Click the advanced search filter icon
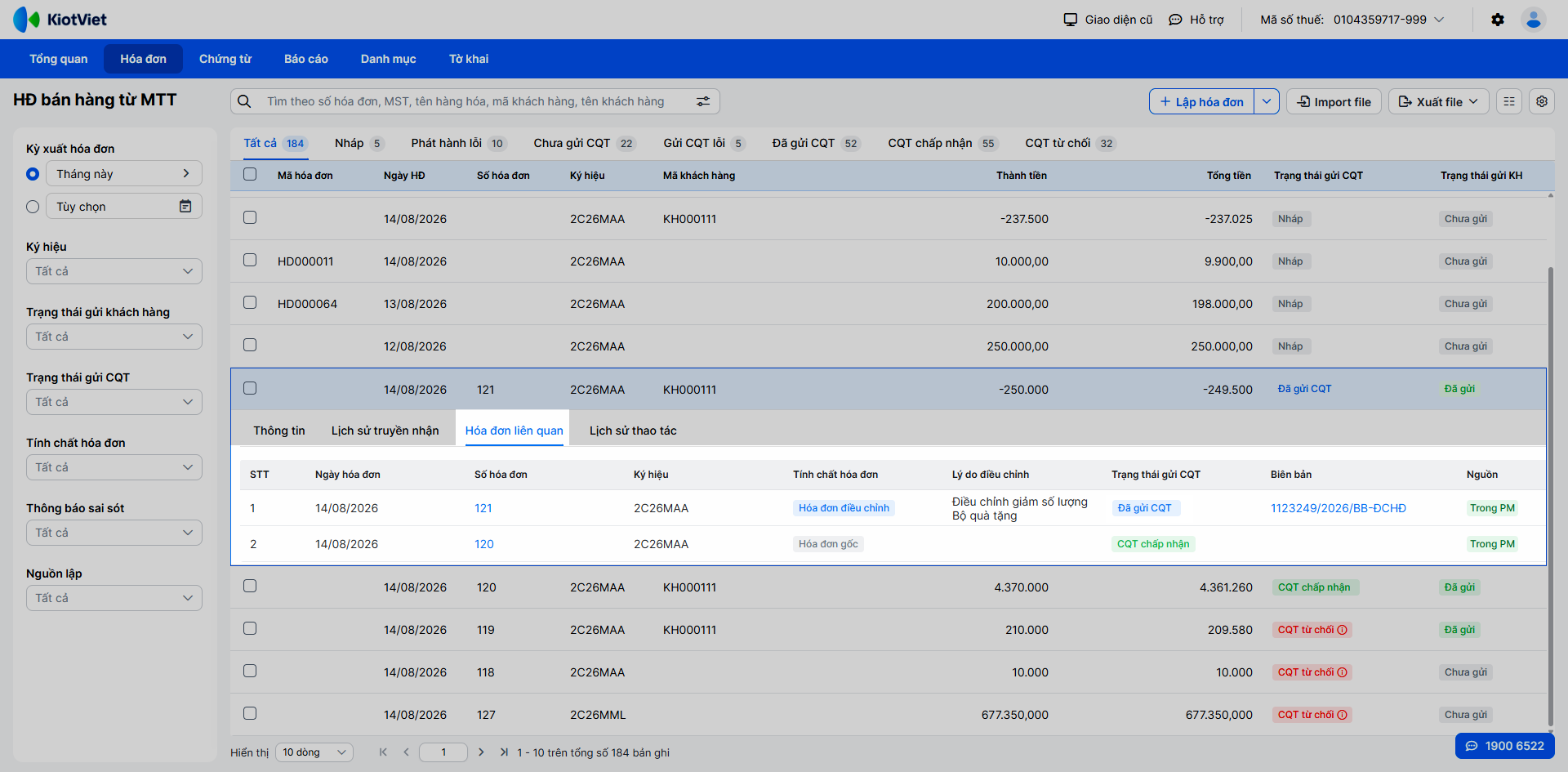Image resolution: width=1568 pixels, height=772 pixels. click(x=702, y=101)
